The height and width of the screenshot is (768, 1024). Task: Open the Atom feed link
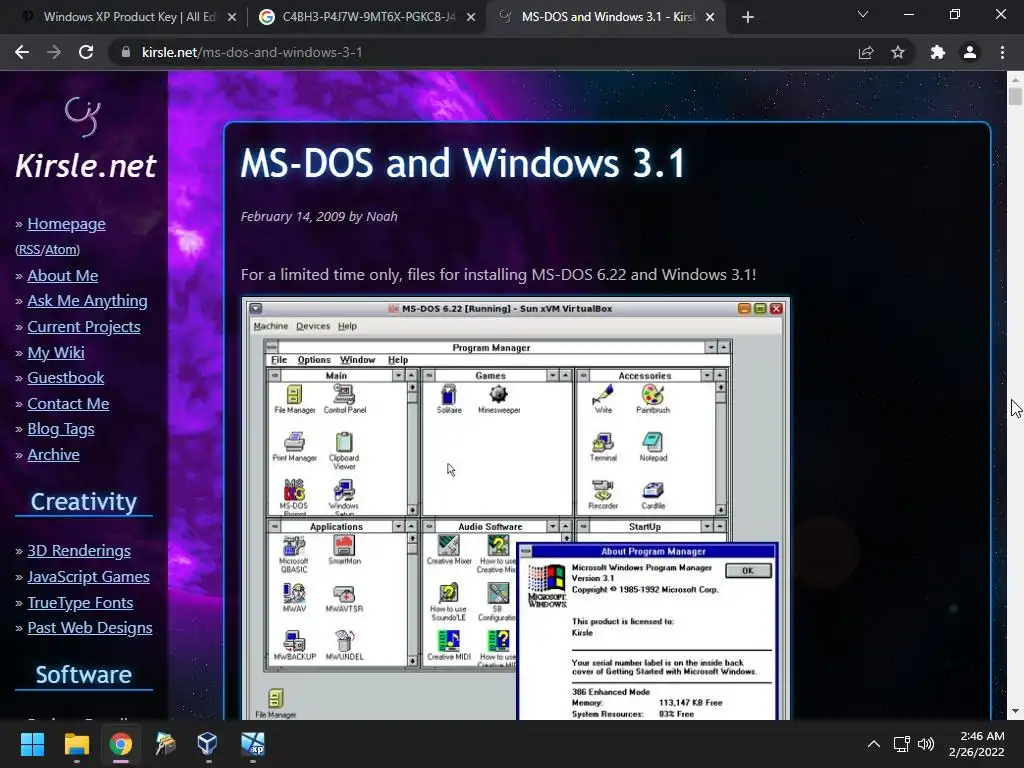(61, 249)
